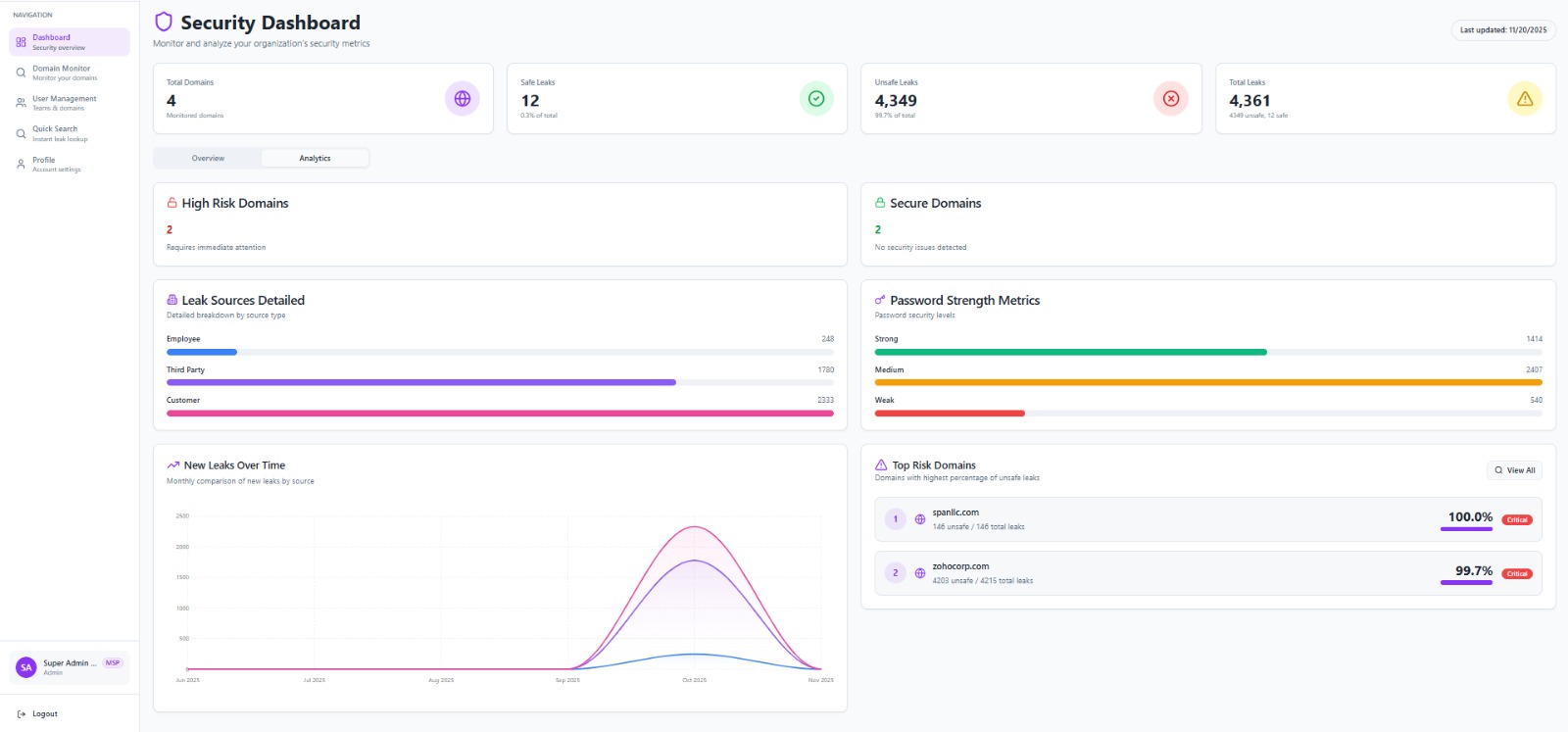Click the yellow warning Total Leaks icon
This screenshot has height=732, width=1568.
[1525, 99]
